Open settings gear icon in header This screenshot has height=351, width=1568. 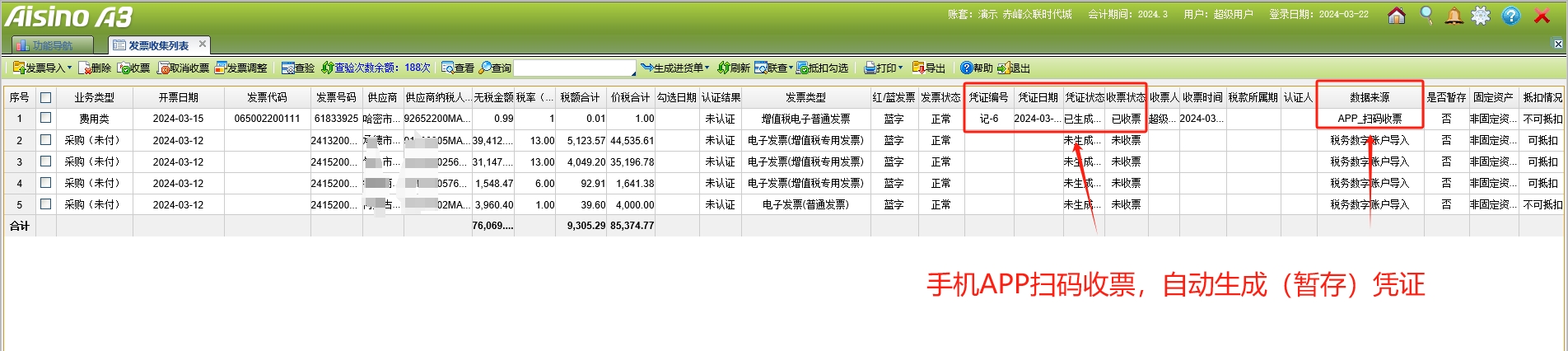tap(1481, 15)
